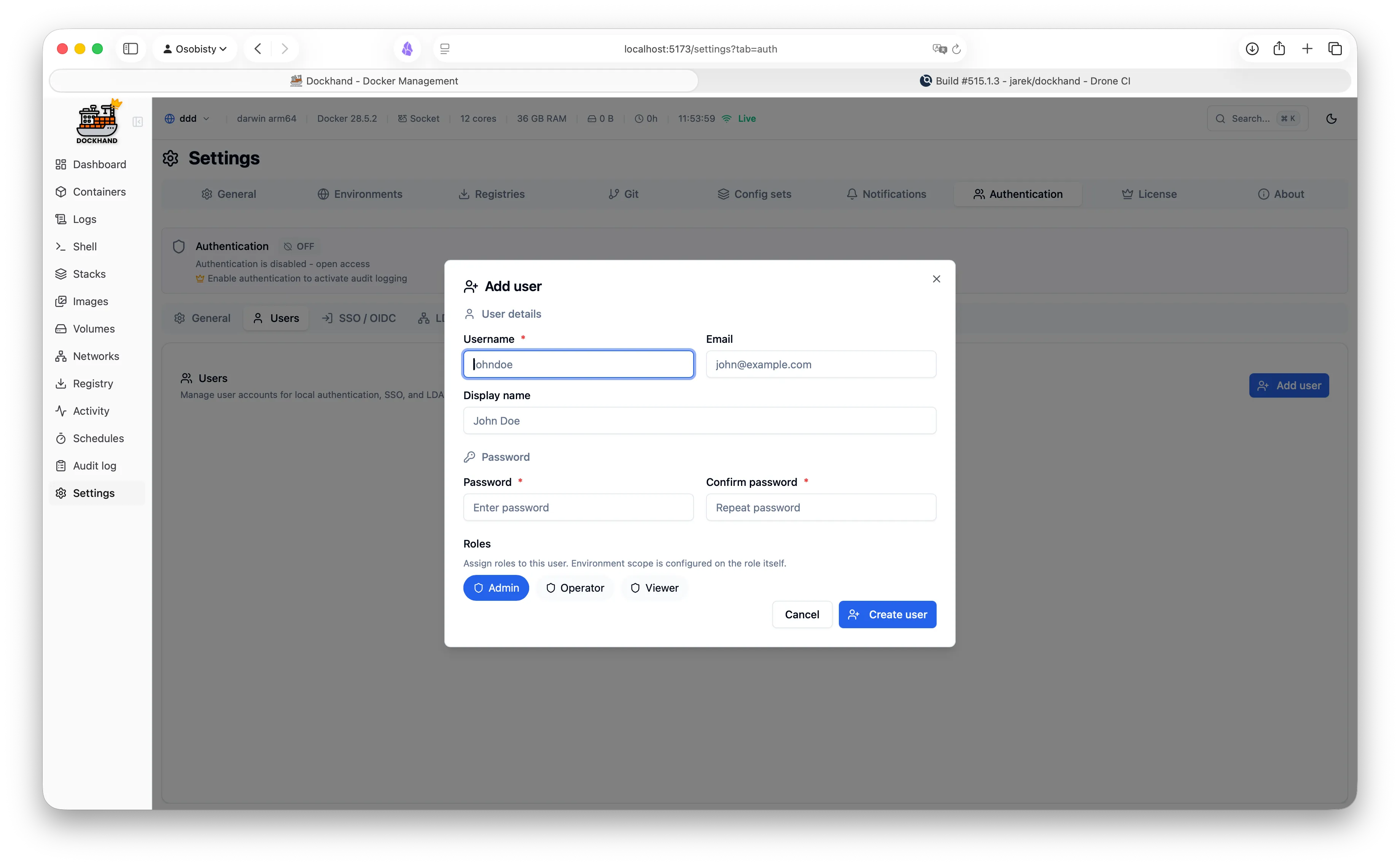
Task: Open the Osobisty profile dropdown
Action: [x=194, y=49]
